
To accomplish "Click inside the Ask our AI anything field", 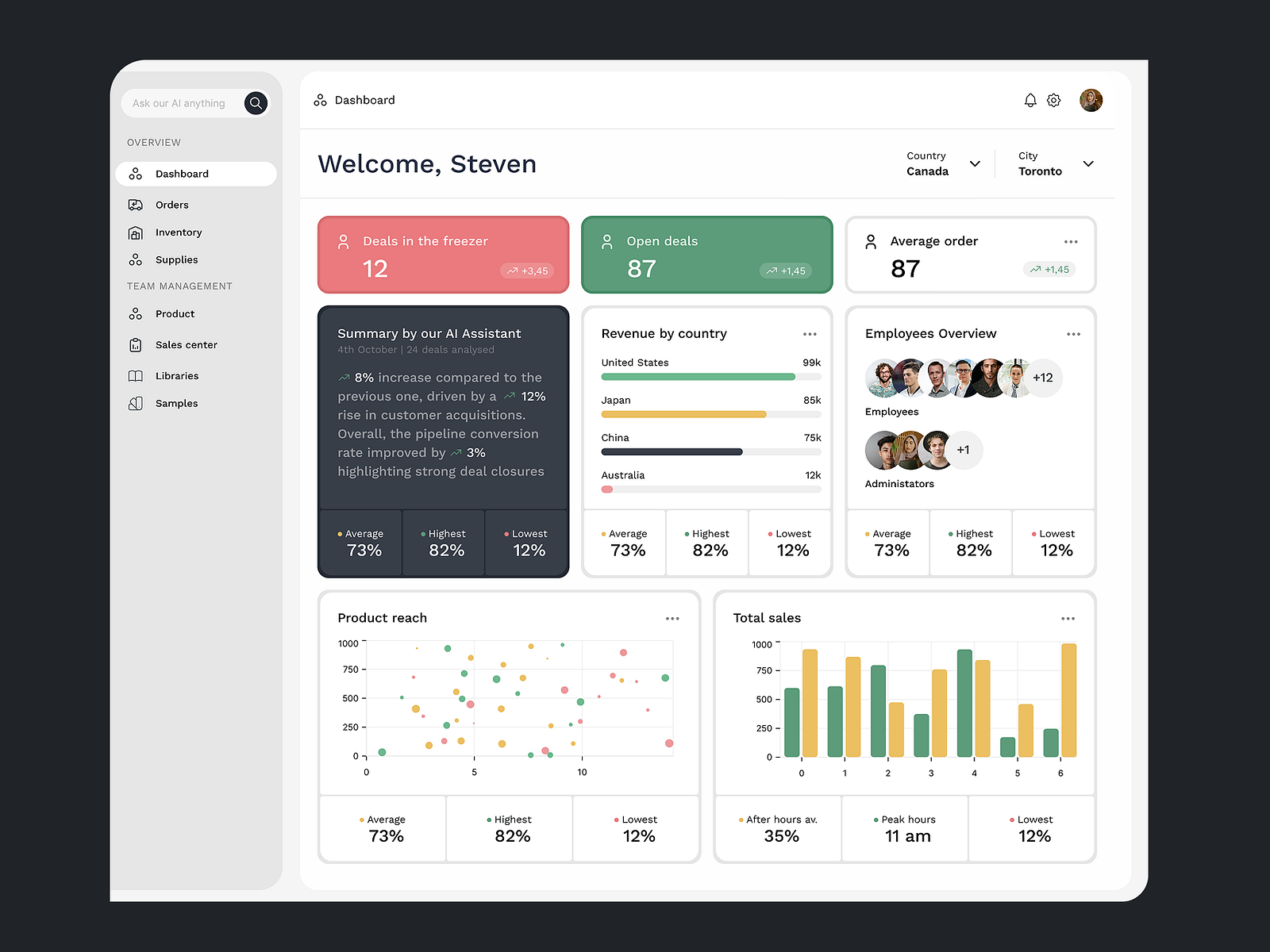I will click(x=183, y=103).
